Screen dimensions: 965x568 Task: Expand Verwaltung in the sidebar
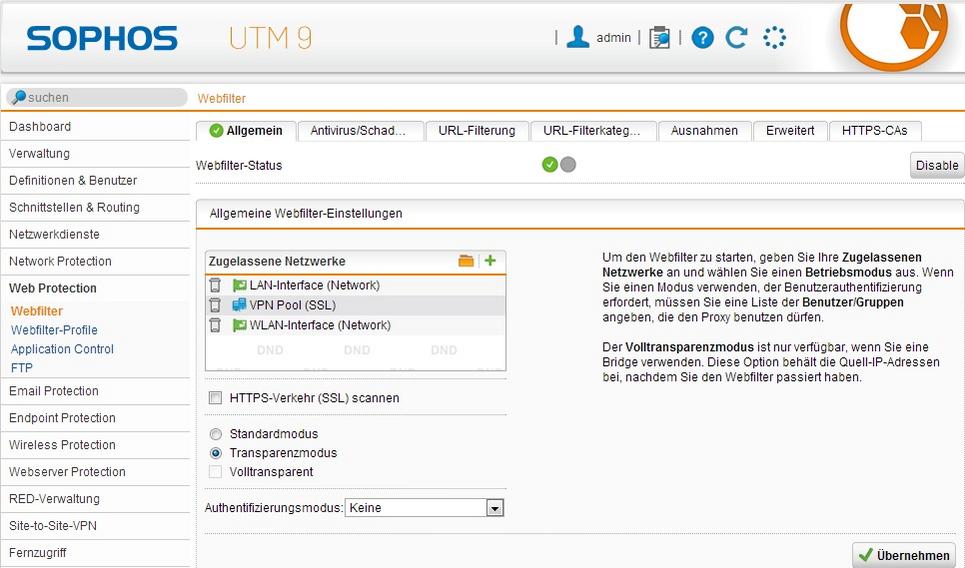coord(95,154)
